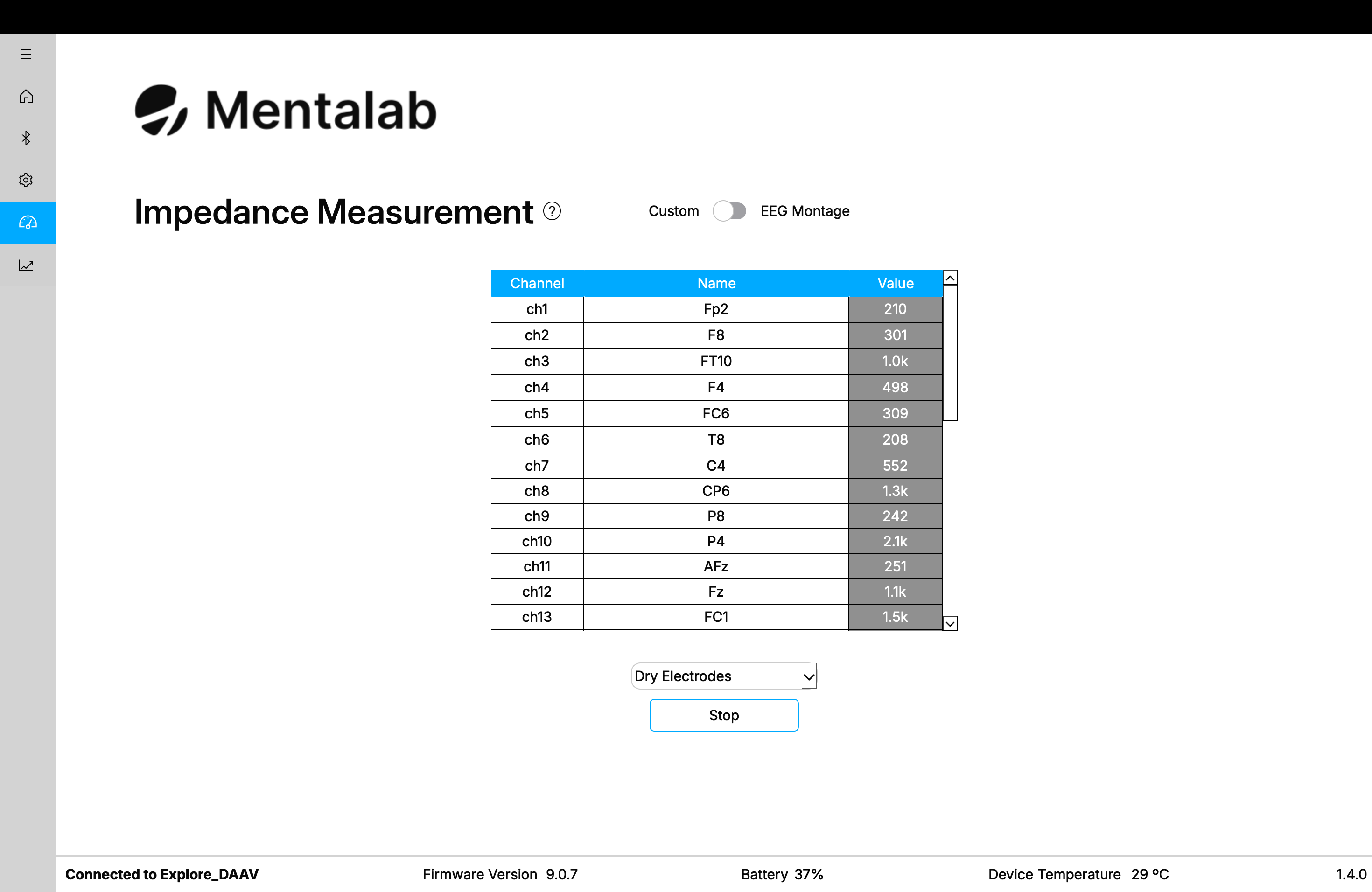This screenshot has width=1372, height=892.
Task: Open the Dry Electrodes dropdown
Action: (715, 676)
